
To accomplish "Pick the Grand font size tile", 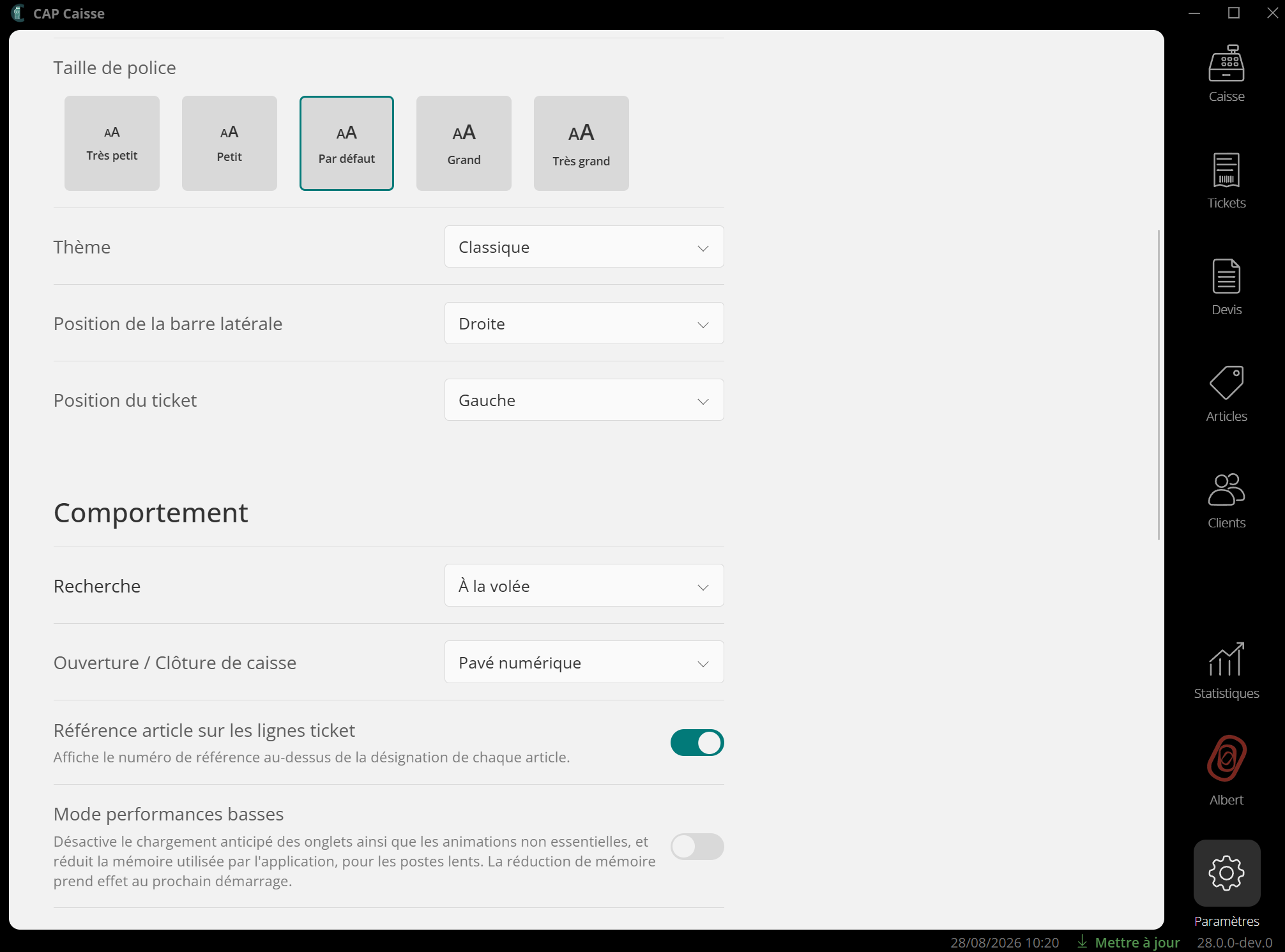I will (464, 143).
